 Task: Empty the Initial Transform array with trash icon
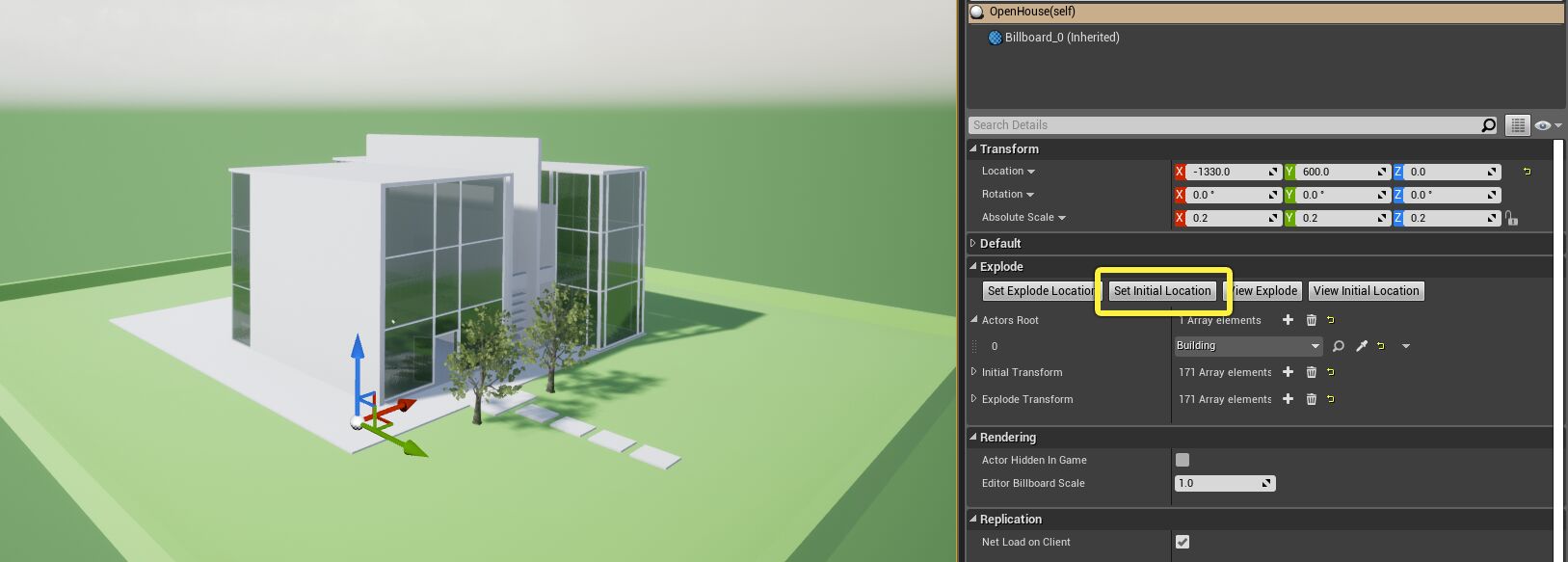1311,372
